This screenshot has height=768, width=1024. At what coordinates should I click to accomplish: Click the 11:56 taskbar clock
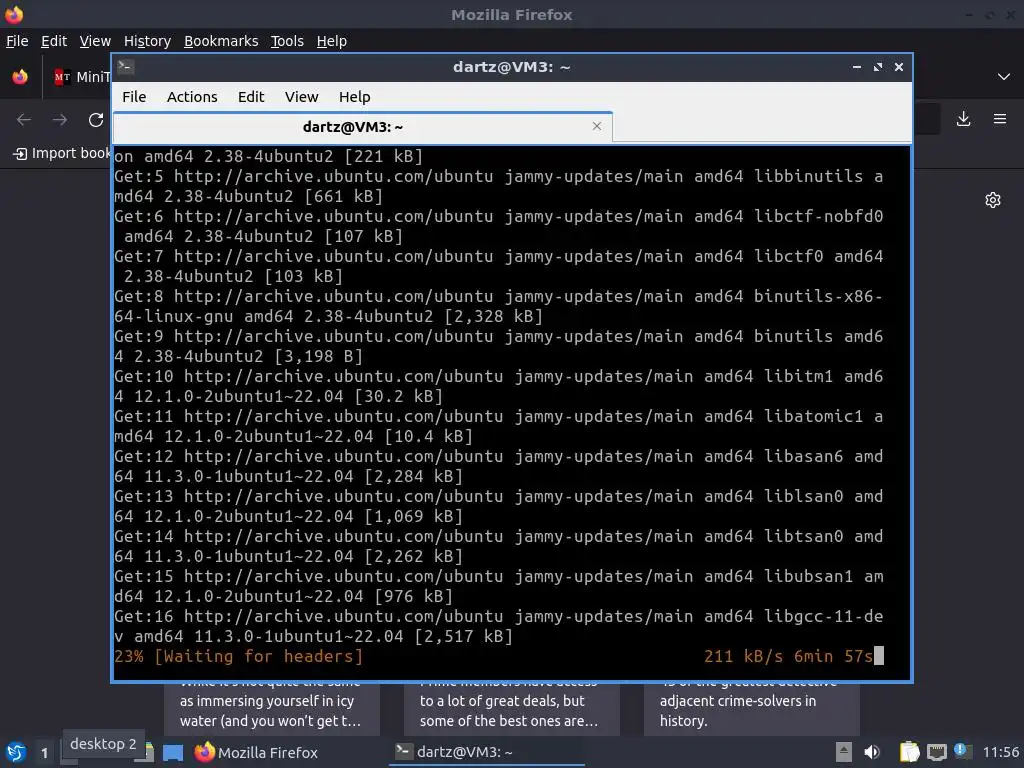tap(1000, 752)
